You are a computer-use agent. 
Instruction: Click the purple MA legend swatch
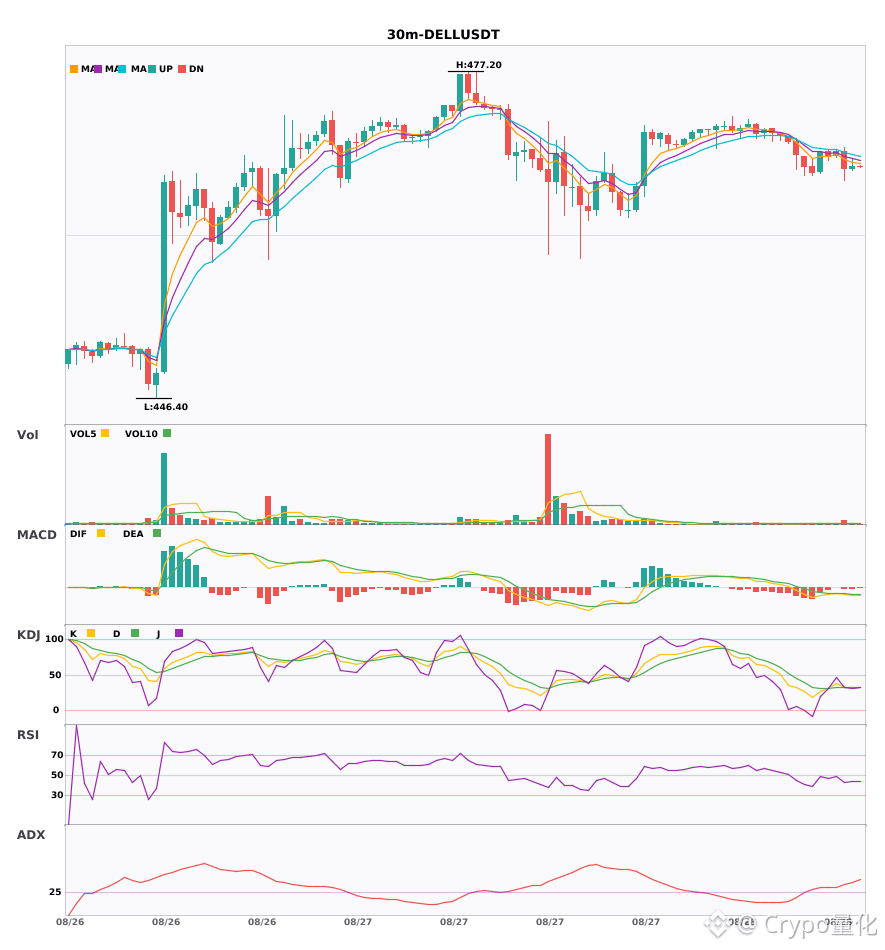pos(98,69)
